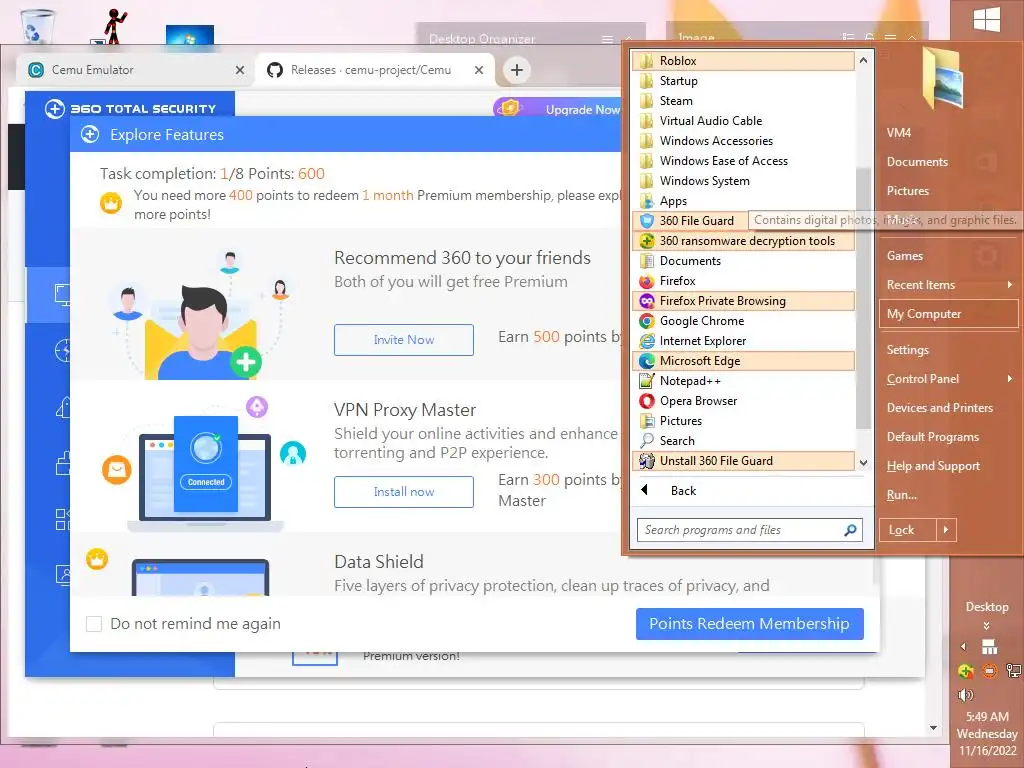1024x768 pixels.
Task: Open Games from start menu
Action: coord(904,256)
